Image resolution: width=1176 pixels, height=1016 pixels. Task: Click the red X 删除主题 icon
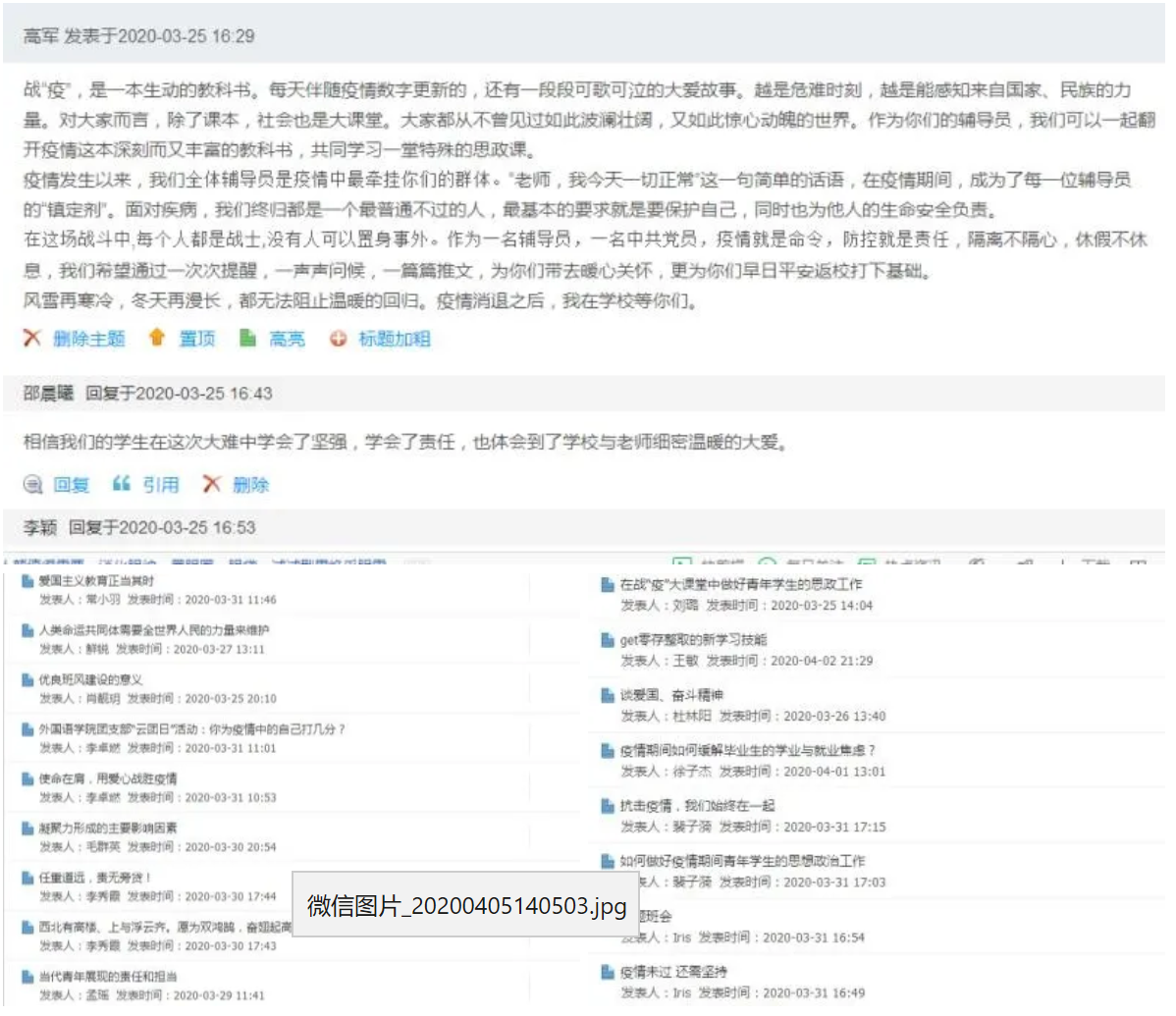32,338
